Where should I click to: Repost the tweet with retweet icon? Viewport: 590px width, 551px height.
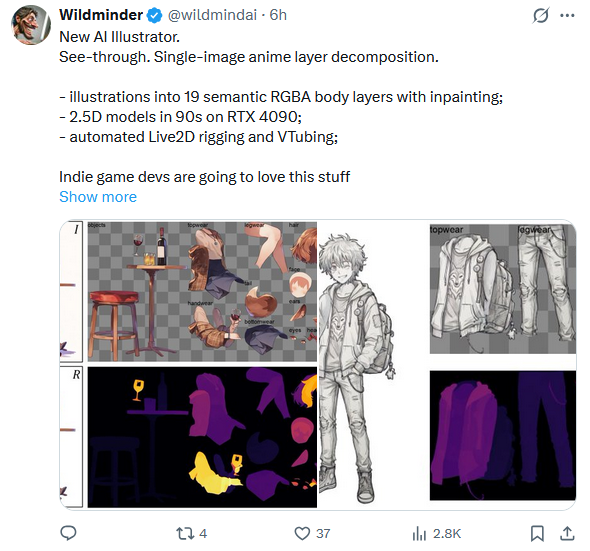[185, 533]
